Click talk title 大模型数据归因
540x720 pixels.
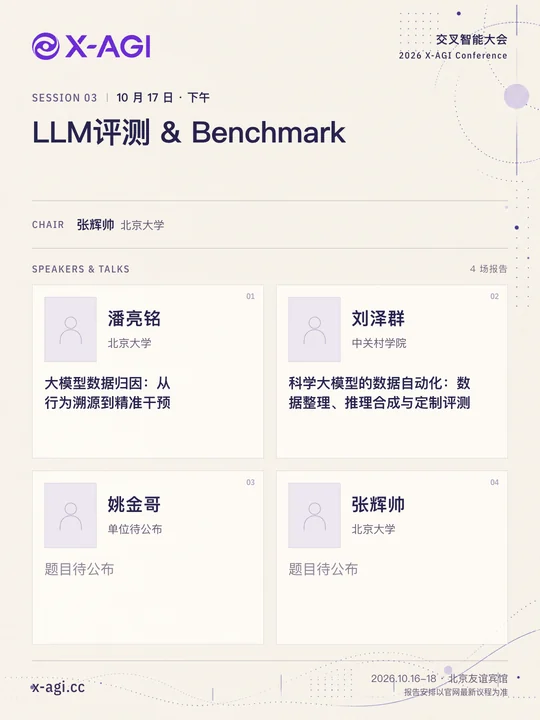(x=107, y=393)
